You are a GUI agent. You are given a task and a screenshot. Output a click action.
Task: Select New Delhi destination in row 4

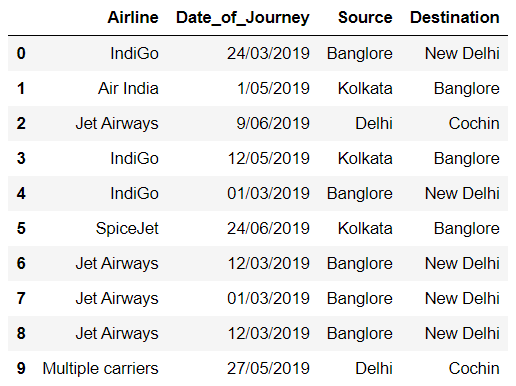(462, 193)
